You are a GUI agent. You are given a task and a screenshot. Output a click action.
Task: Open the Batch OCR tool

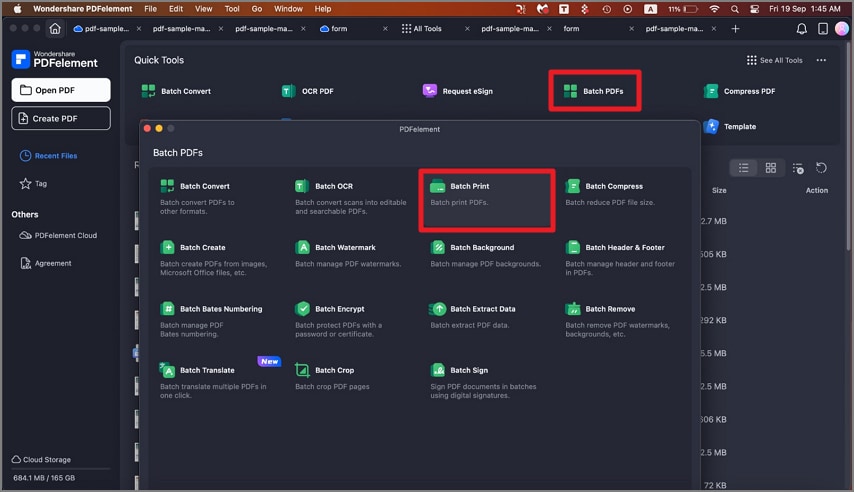[x=350, y=197]
